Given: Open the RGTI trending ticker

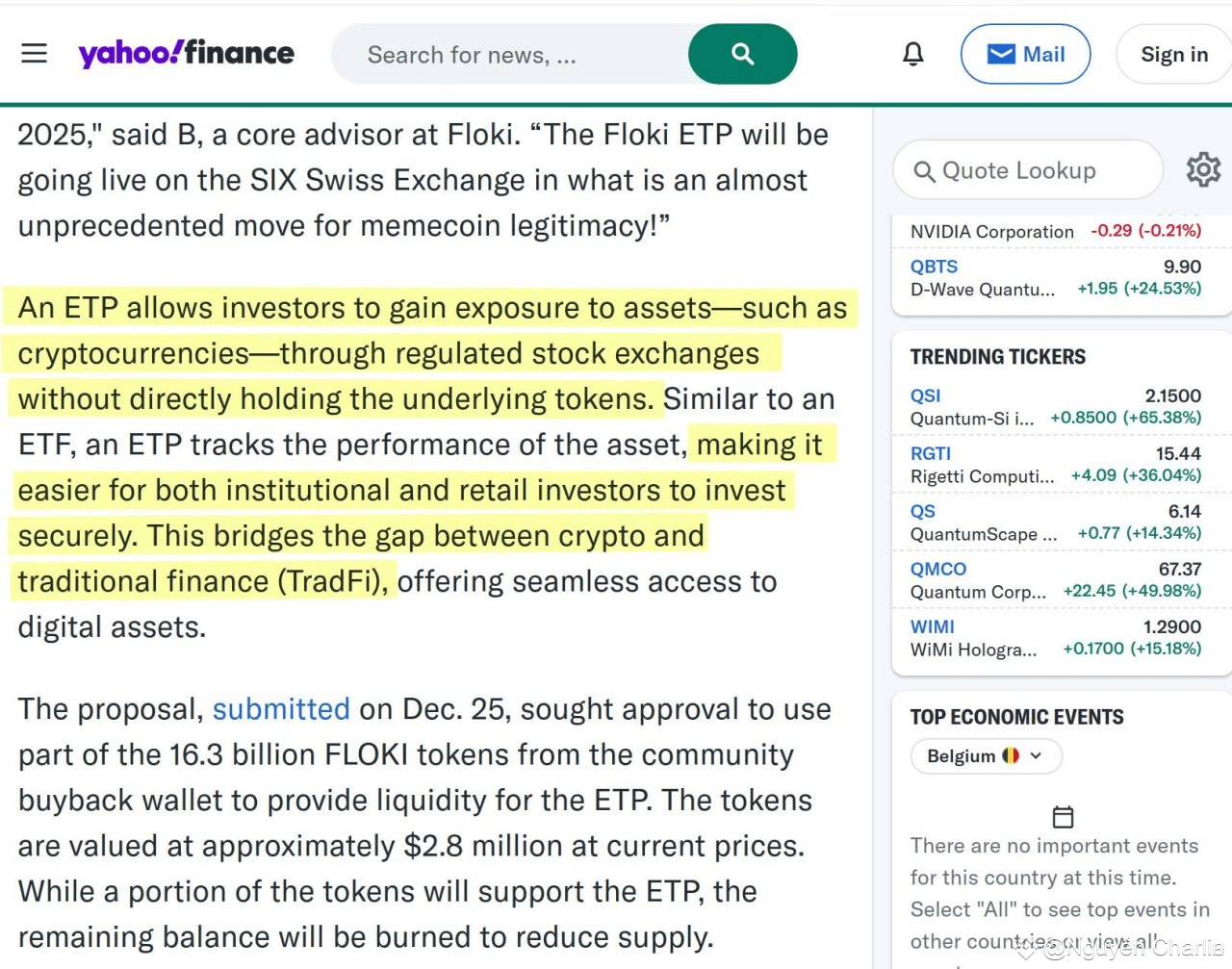Looking at the screenshot, I should (931, 453).
